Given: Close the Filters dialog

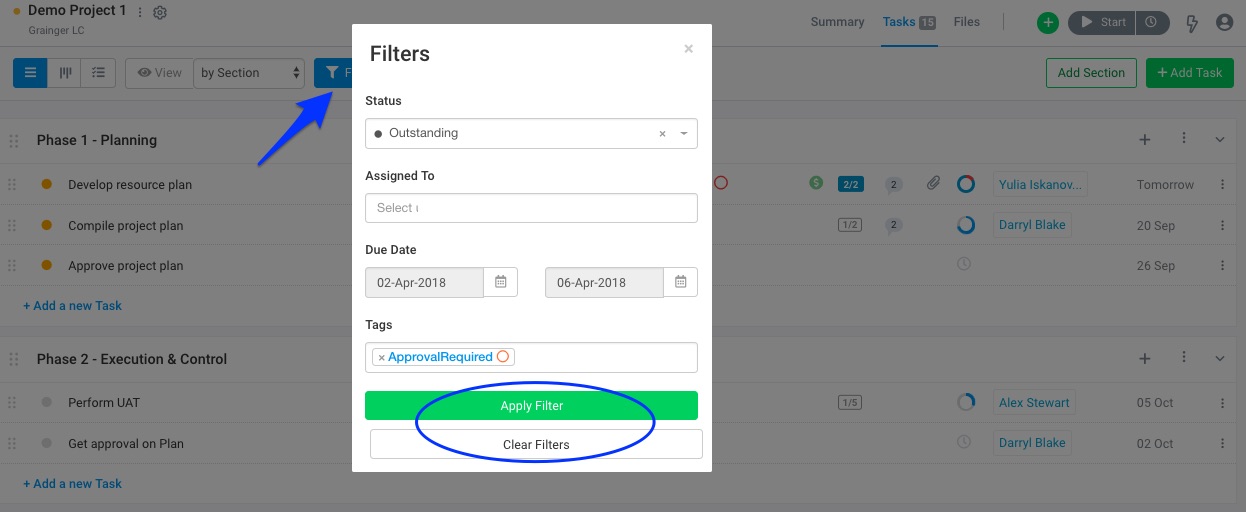Looking at the screenshot, I should pyautogui.click(x=688, y=48).
